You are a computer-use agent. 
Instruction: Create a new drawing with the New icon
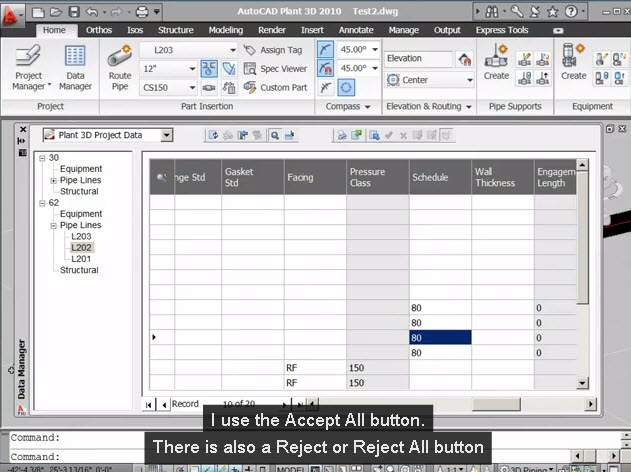[38, 12]
